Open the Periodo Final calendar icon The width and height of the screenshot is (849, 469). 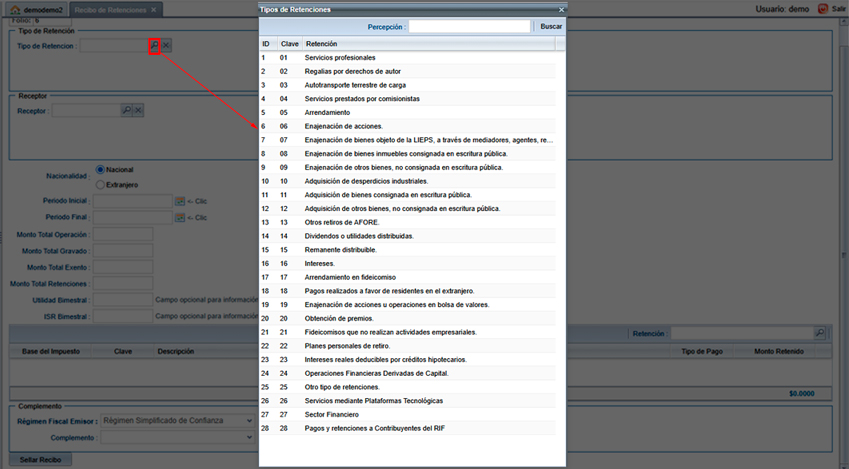(180, 217)
